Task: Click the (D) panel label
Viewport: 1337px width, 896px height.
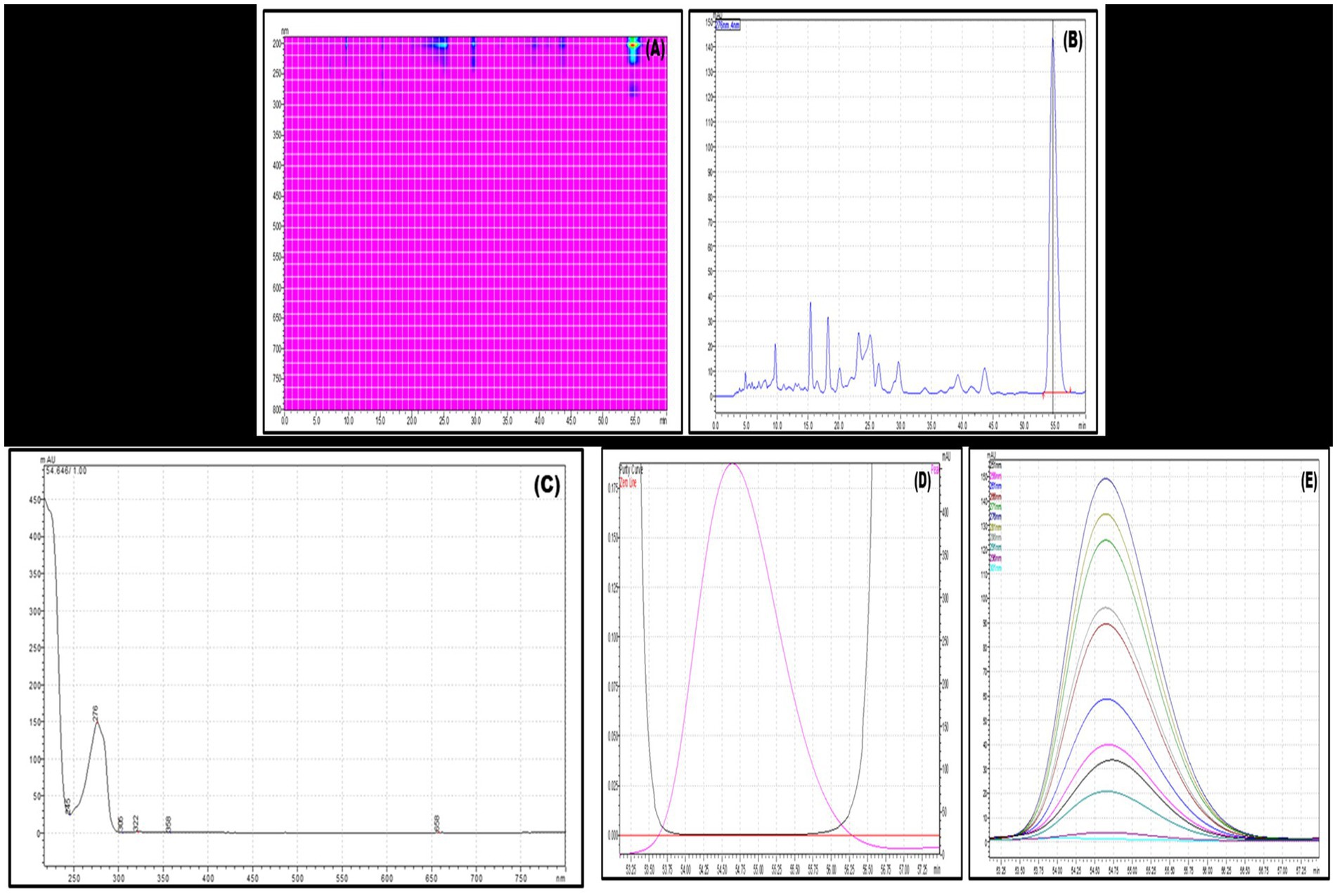Action: (x=922, y=481)
